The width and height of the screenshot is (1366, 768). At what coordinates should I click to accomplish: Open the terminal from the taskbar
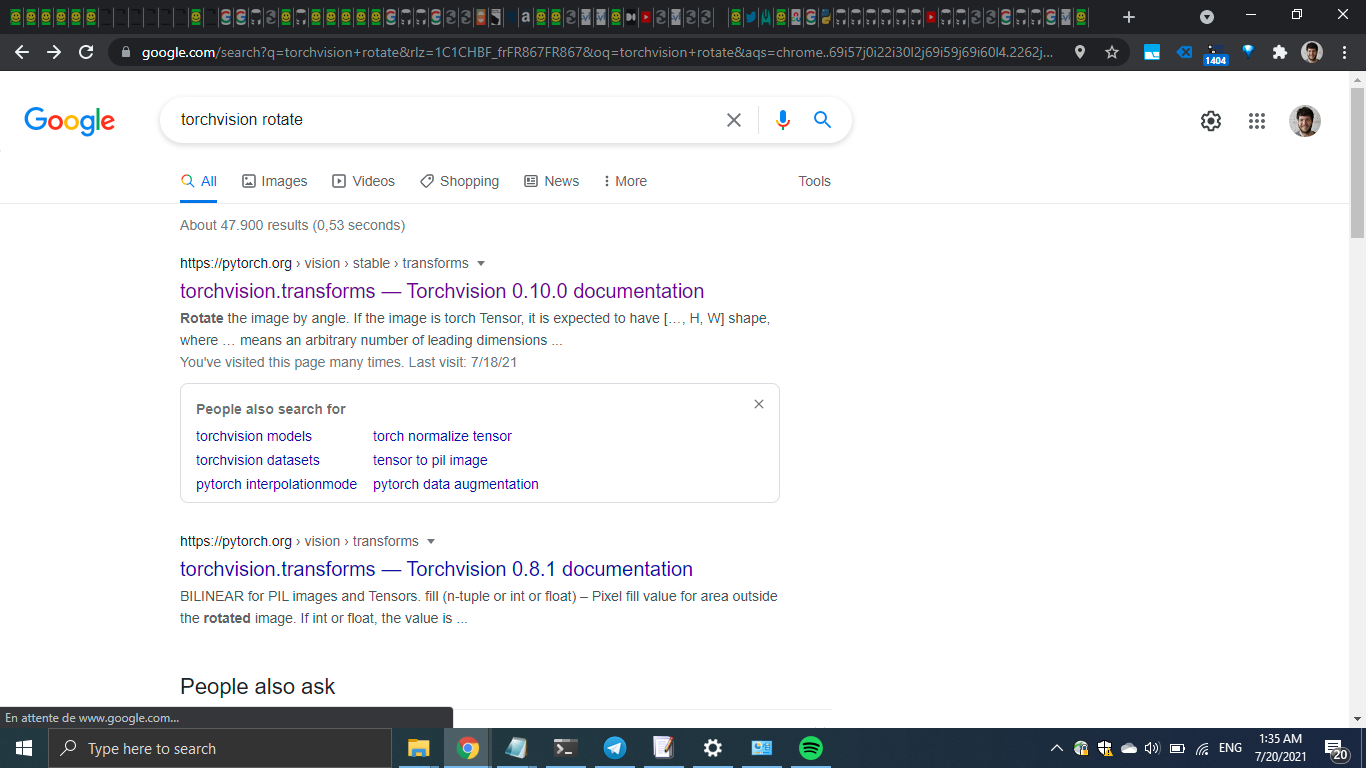click(x=564, y=747)
